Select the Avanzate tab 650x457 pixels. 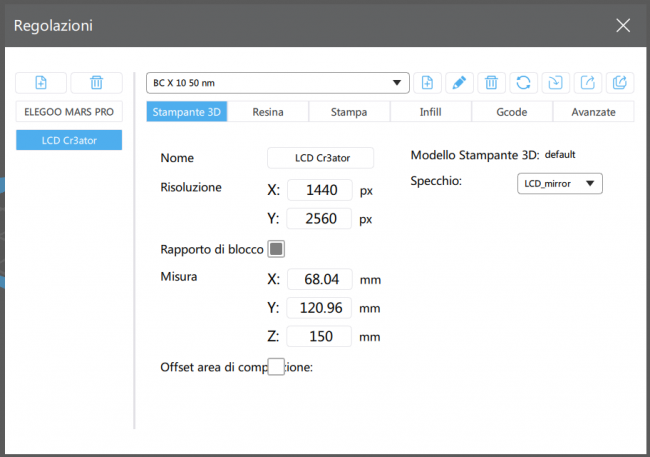click(593, 112)
